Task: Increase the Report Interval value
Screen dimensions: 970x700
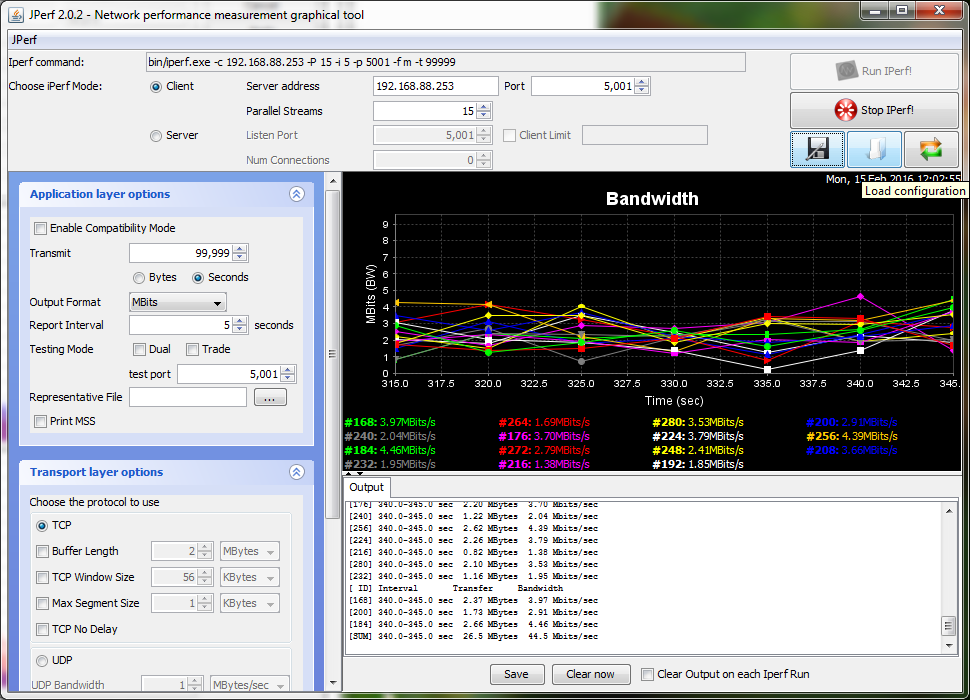Action: pyautogui.click(x=240, y=321)
